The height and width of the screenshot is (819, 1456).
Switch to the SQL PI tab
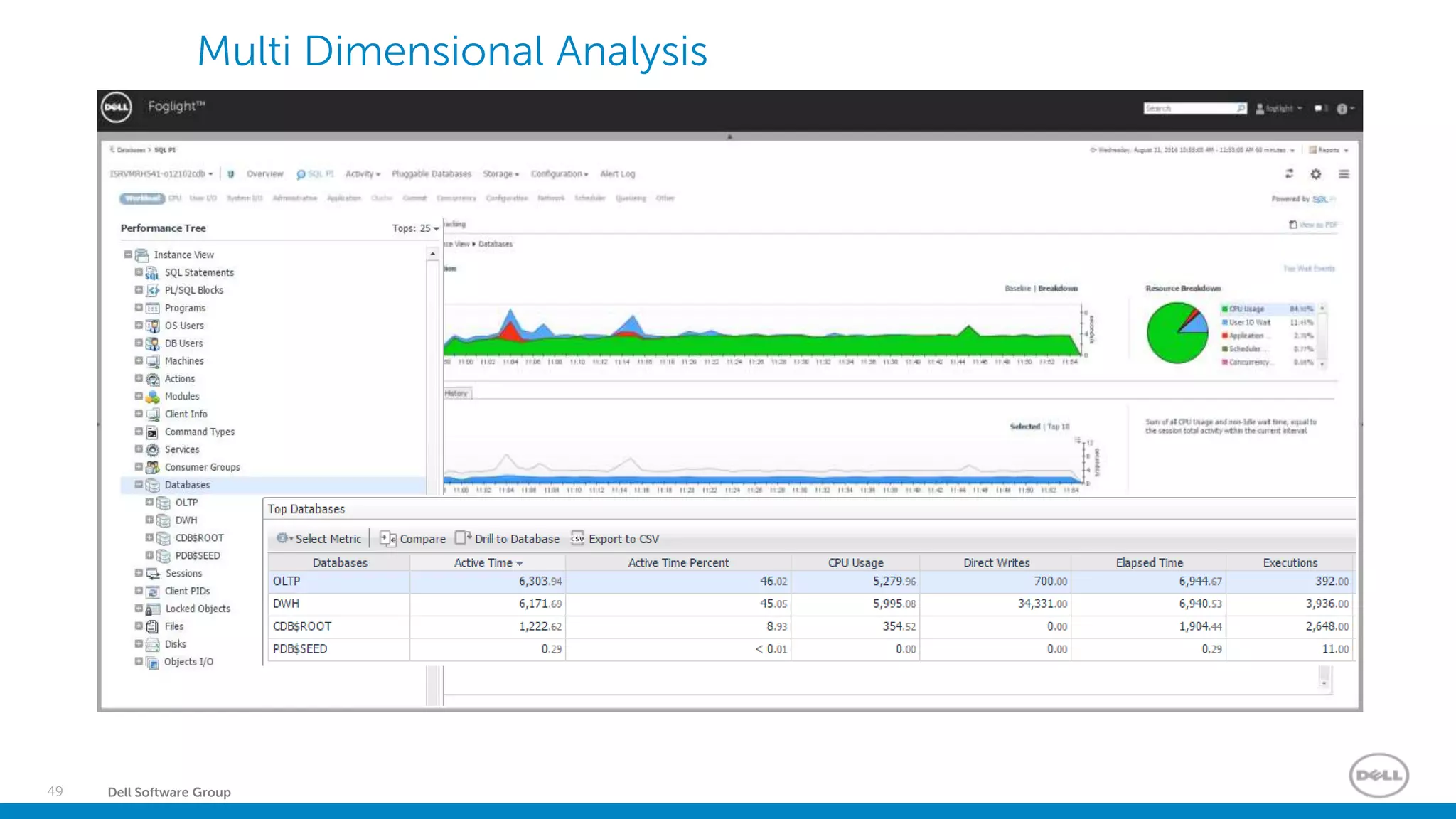tap(315, 174)
